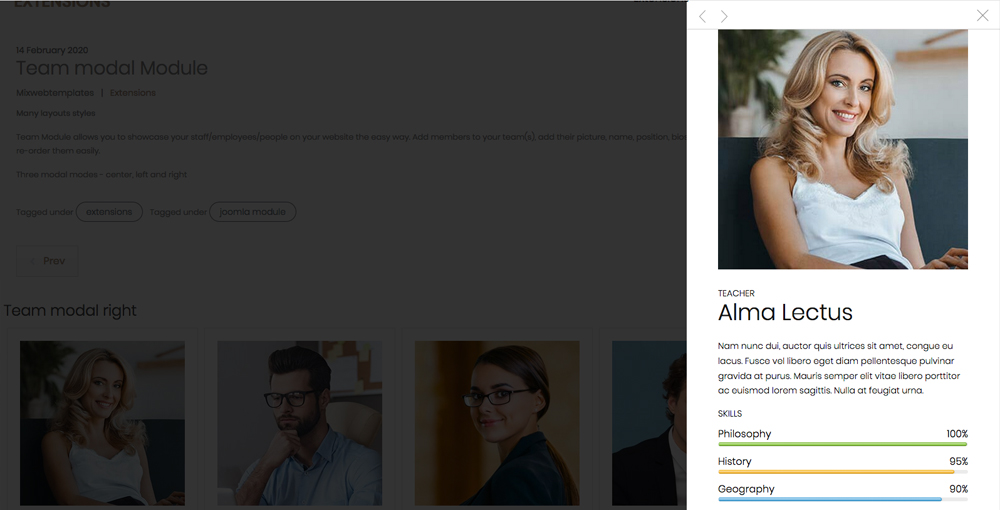Click the orange History skill bar
The height and width of the screenshot is (510, 1000).
pyautogui.click(x=836, y=470)
